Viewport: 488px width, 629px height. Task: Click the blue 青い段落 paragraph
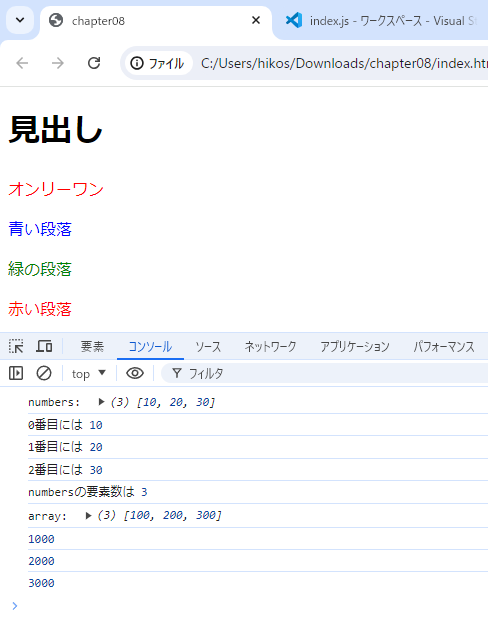point(40,229)
